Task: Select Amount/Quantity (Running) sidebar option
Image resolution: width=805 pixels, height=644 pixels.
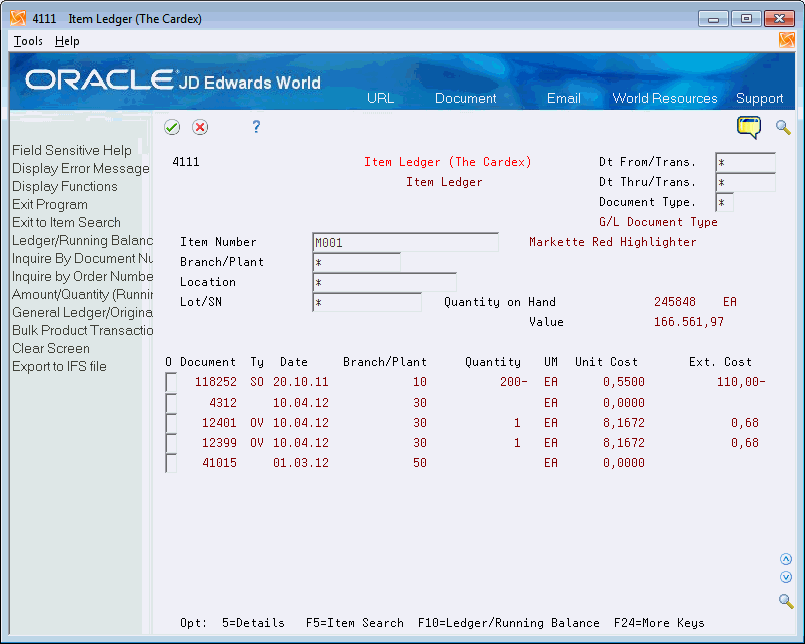Action: click(x=82, y=294)
